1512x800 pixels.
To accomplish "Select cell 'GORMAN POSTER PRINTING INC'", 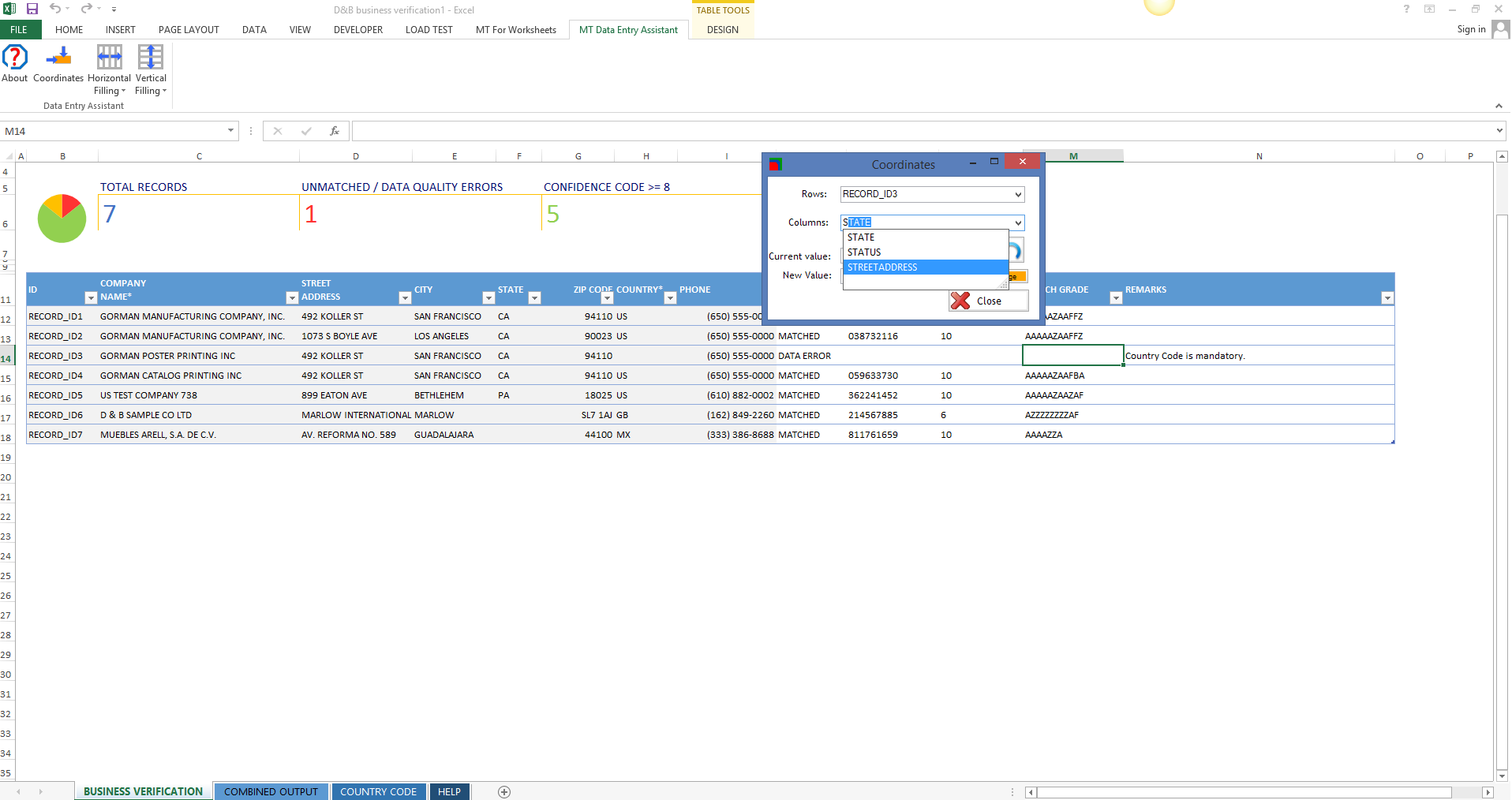I will click(199, 356).
